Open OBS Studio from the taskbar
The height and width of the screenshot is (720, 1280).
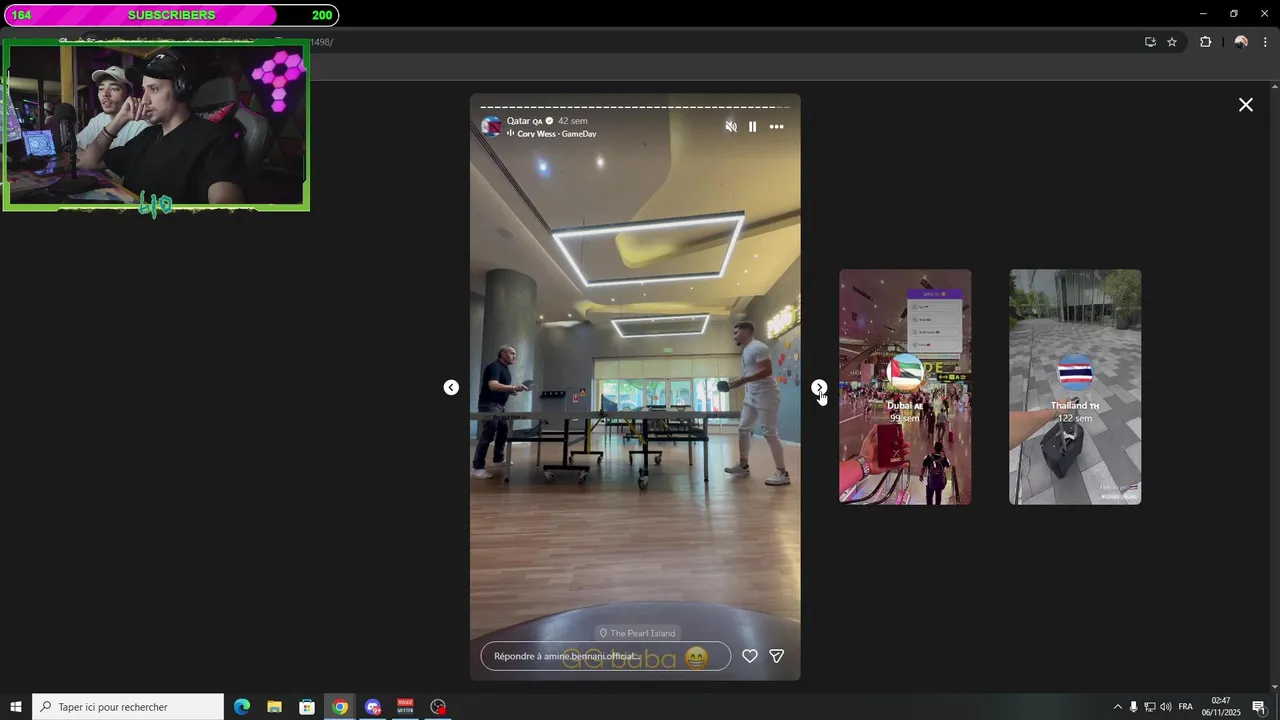(438, 707)
